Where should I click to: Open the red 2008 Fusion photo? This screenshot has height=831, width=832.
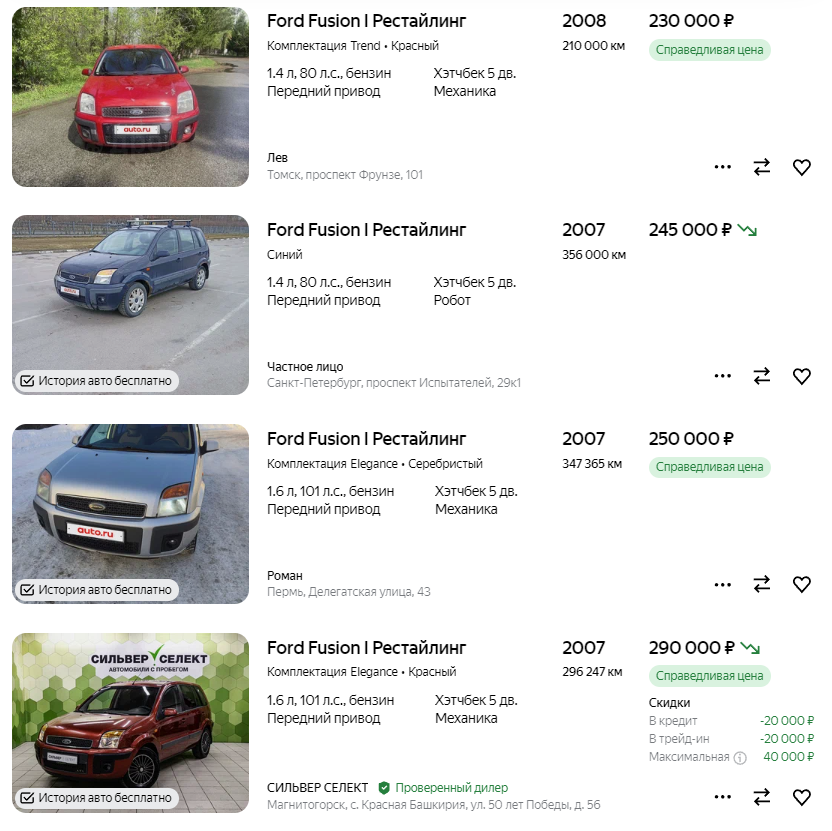(x=130, y=97)
